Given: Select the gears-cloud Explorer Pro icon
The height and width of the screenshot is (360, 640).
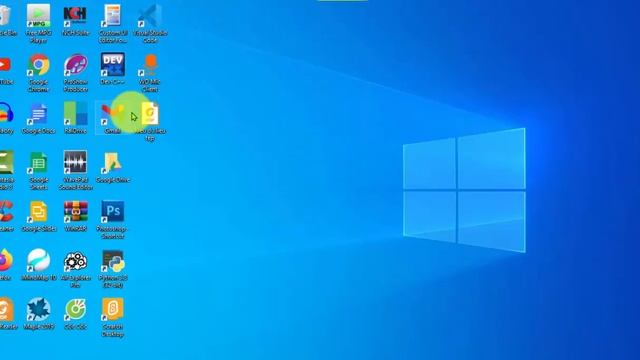Looking at the screenshot, I should click(75, 261).
